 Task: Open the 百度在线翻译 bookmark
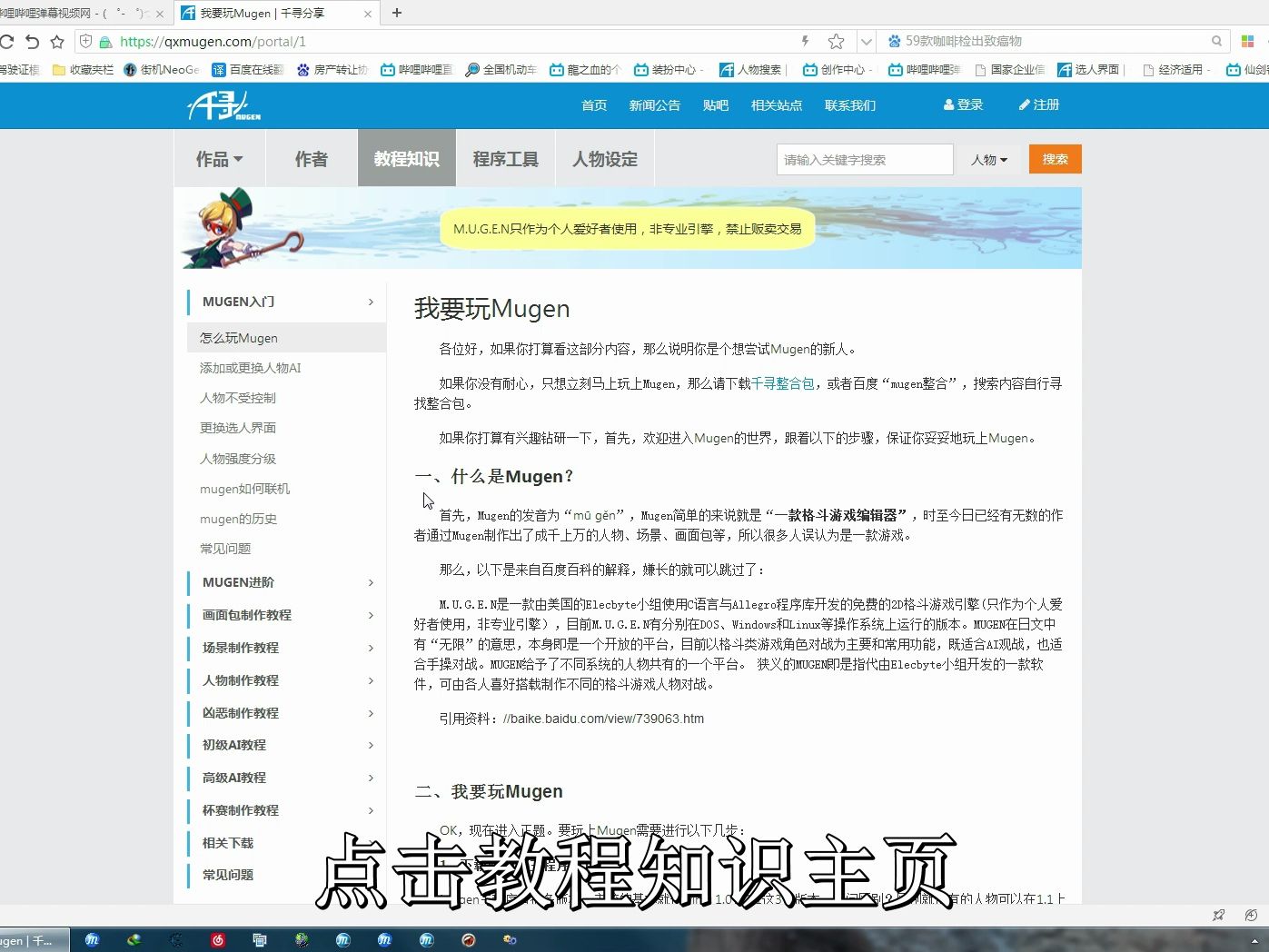[x=248, y=70]
